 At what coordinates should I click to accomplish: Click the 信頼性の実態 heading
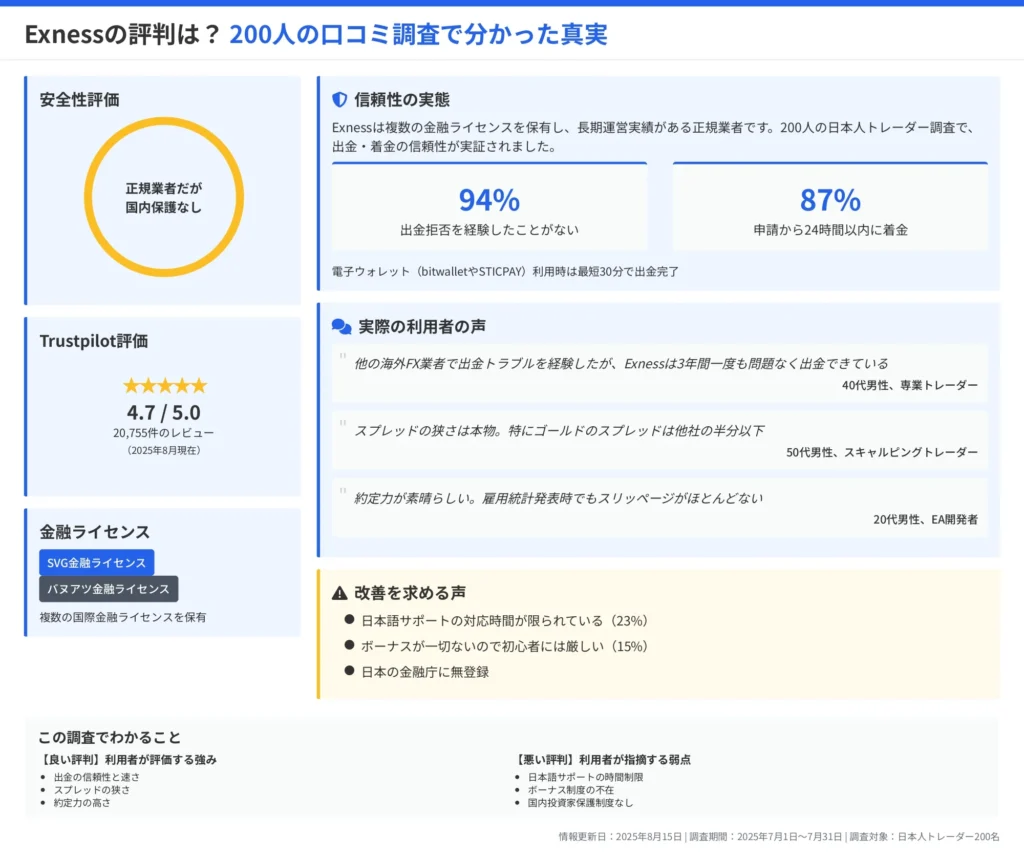pos(402,99)
